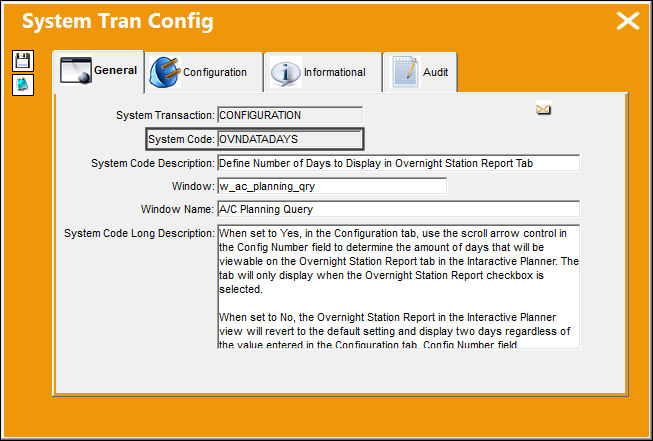Open the Audit tab
653x441 pixels.
pos(420,72)
